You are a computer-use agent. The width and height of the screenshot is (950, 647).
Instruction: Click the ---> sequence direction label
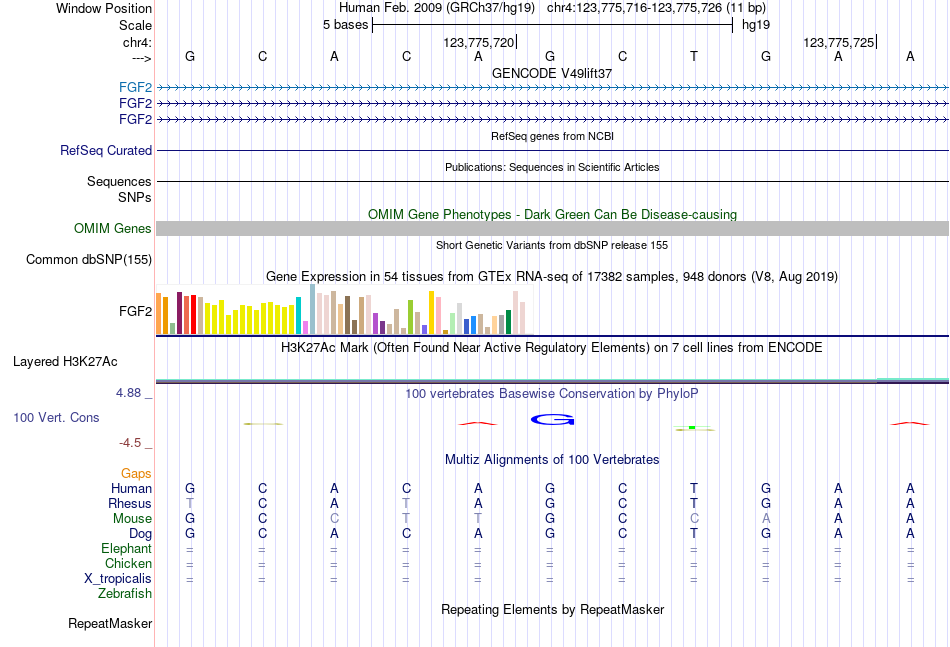click(x=141, y=58)
